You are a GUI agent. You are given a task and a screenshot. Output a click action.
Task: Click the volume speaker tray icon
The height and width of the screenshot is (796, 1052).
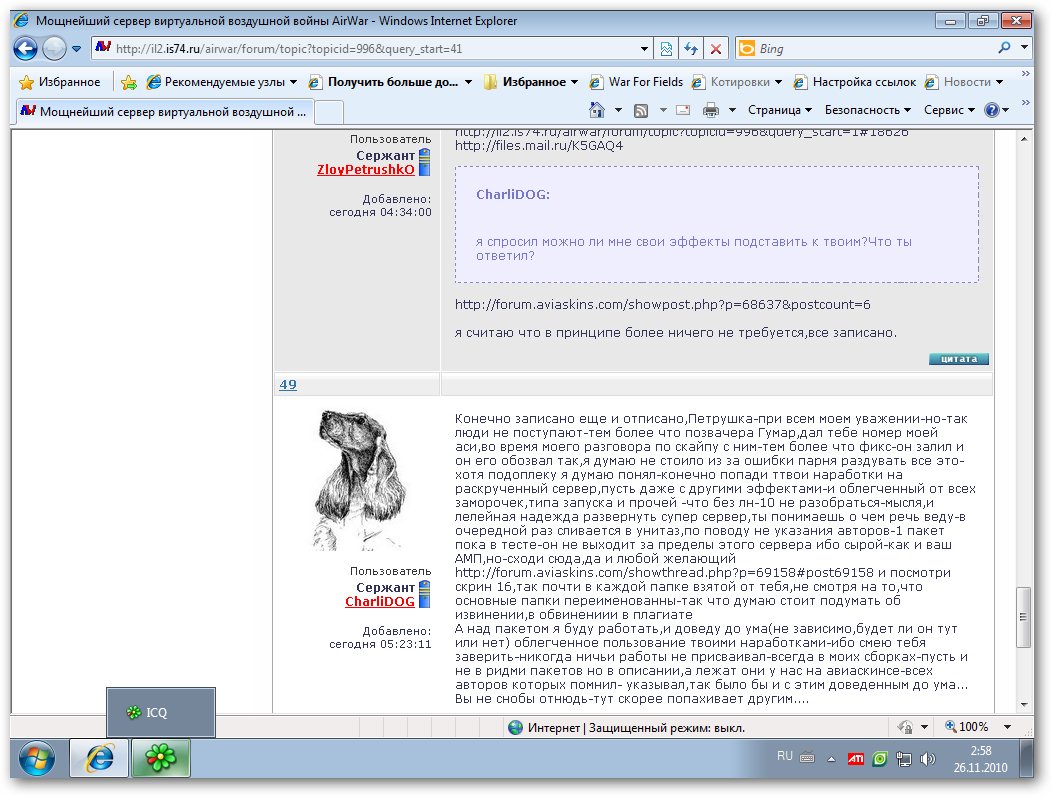928,759
